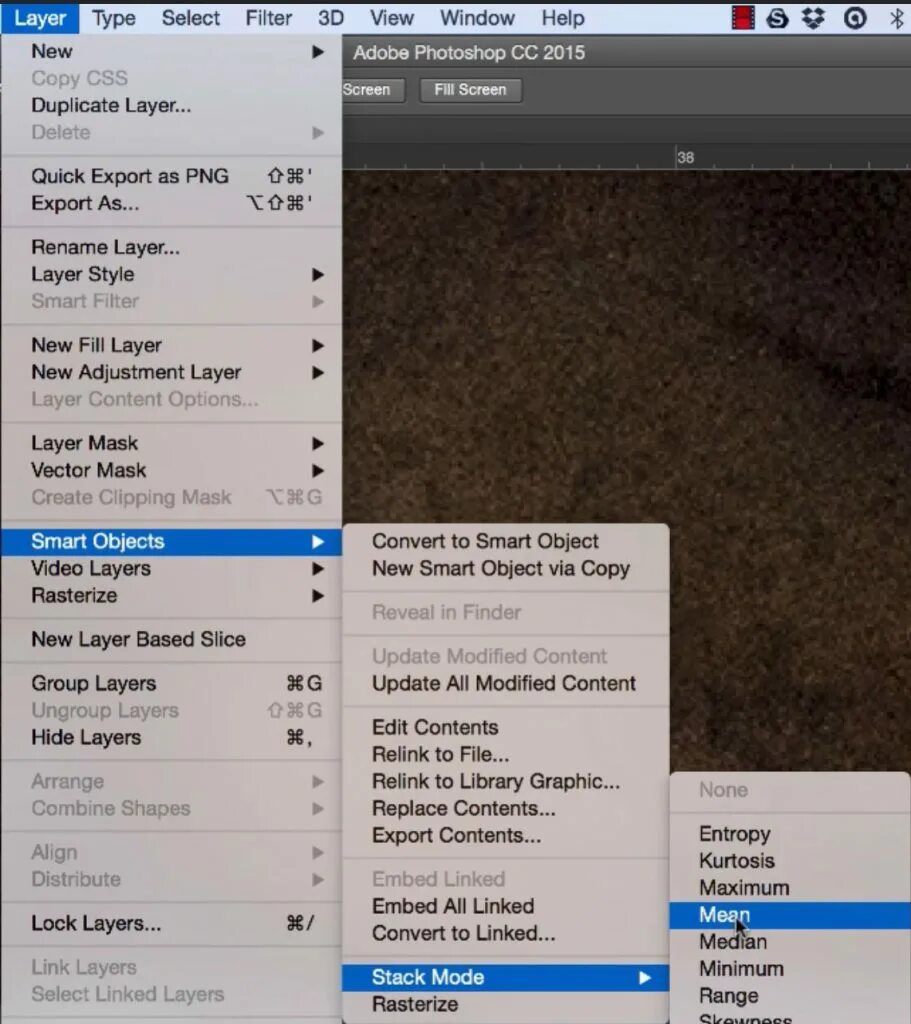Choose Rename Layer...
Screen dimensions: 911x1024
pyautogui.click(x=171, y=247)
